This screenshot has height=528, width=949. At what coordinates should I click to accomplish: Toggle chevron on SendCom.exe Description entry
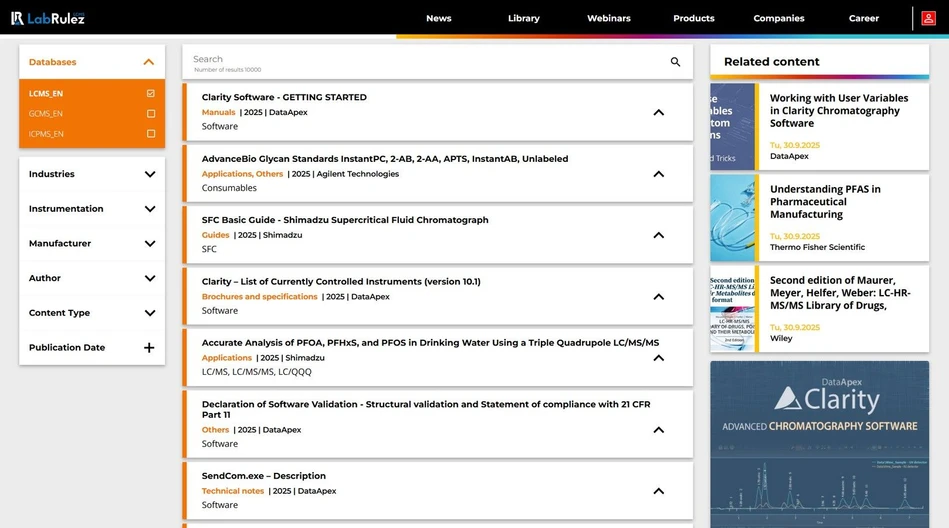(x=658, y=491)
